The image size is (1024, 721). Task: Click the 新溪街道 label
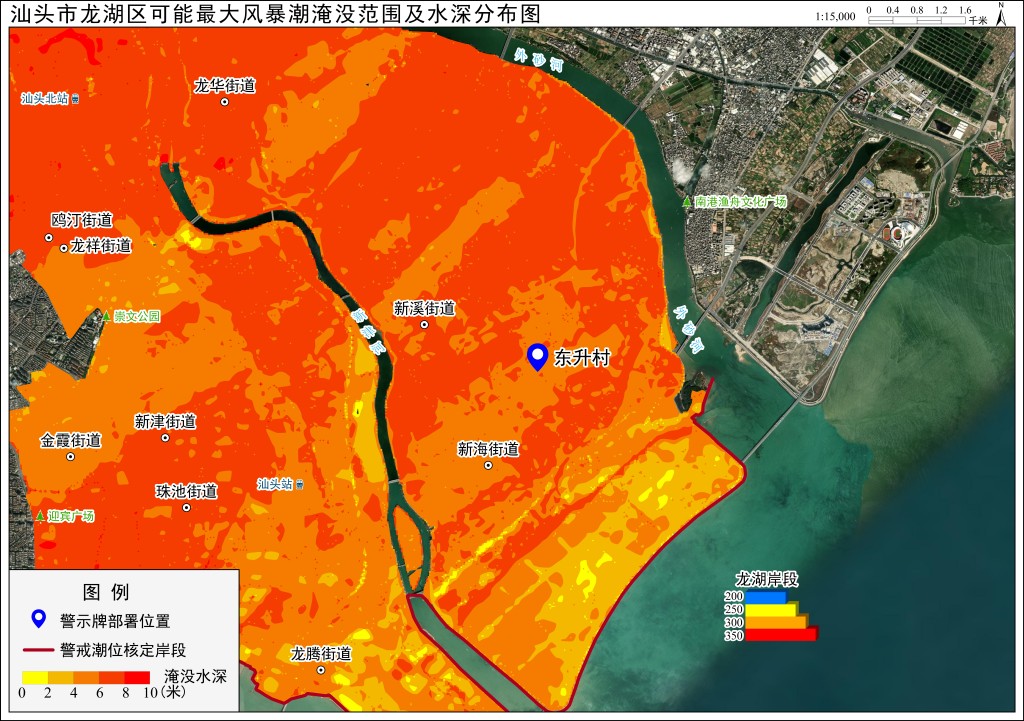point(424,308)
